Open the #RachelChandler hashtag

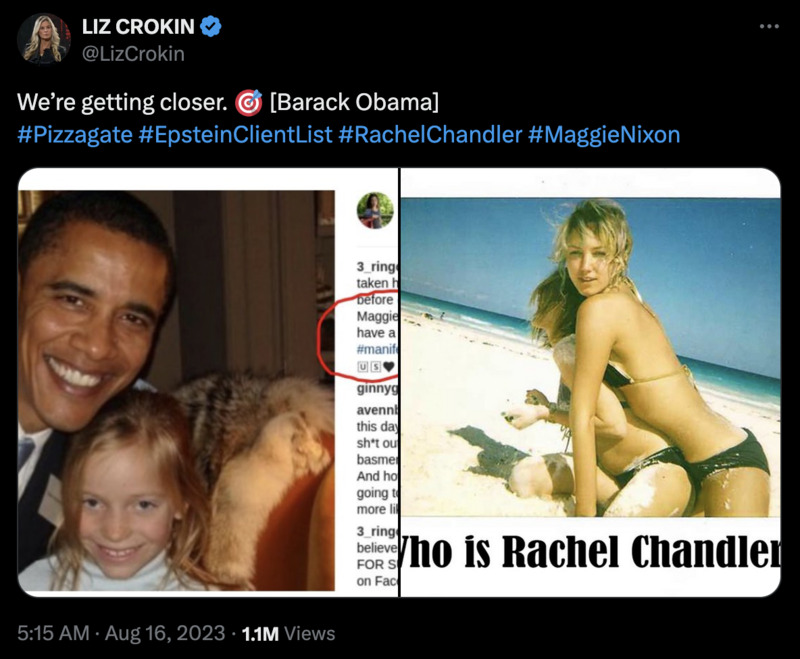click(x=430, y=135)
